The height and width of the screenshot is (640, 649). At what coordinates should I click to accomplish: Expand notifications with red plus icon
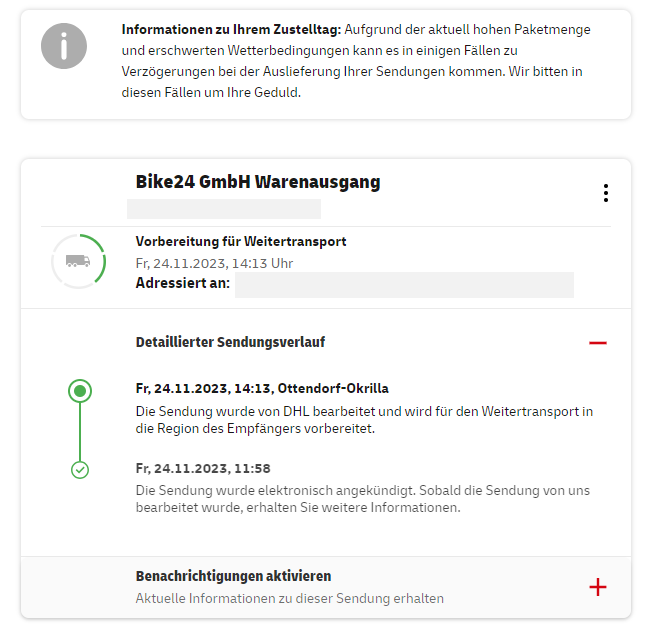598,587
